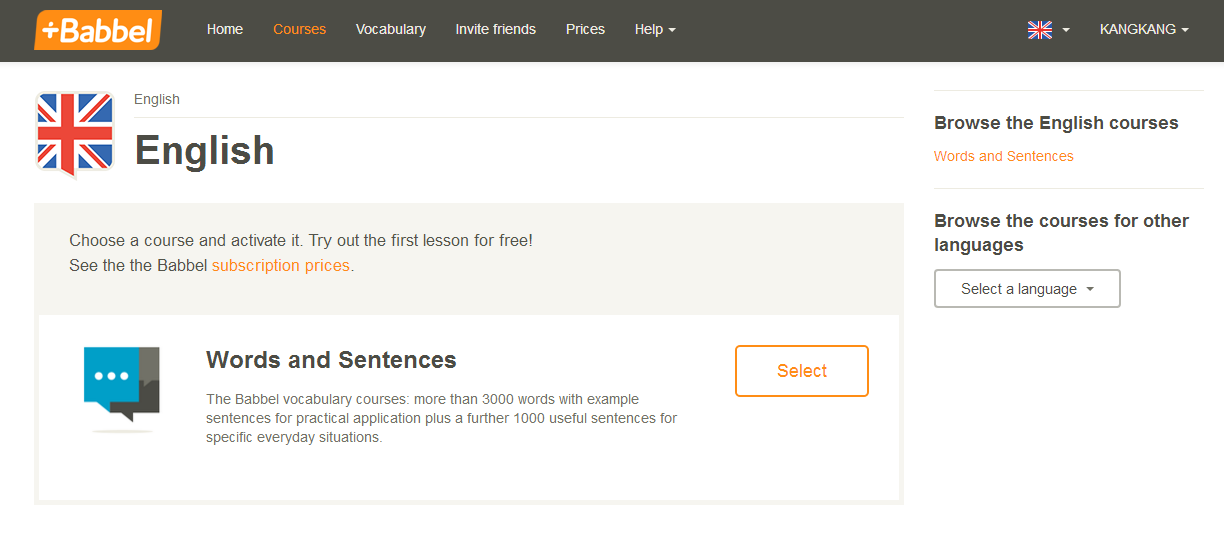Screen dimensions: 1224x547
Task: Click the Words and Sentences course title
Action: point(331,360)
